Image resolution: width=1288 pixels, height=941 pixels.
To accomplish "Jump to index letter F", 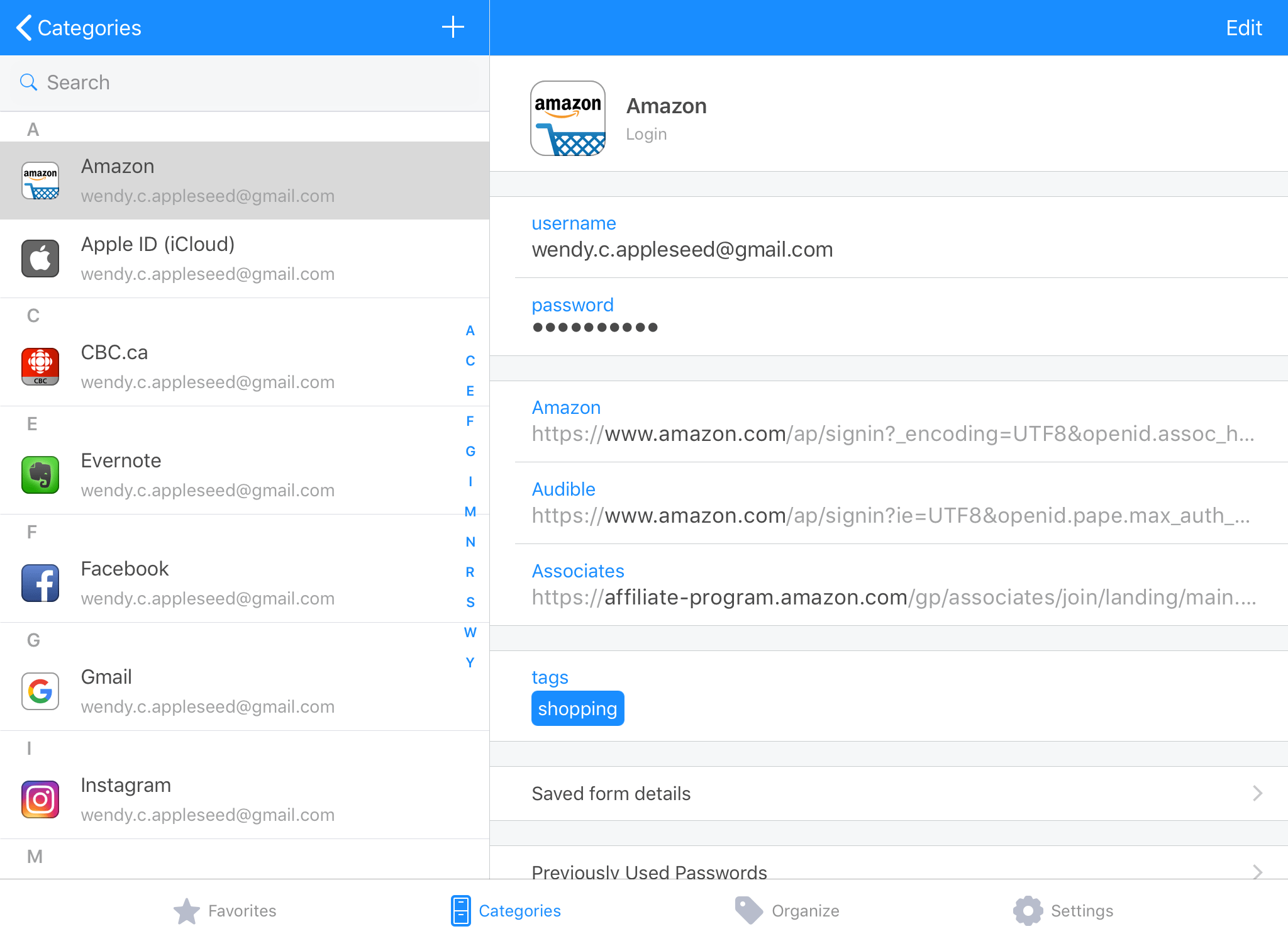I will coord(470,421).
